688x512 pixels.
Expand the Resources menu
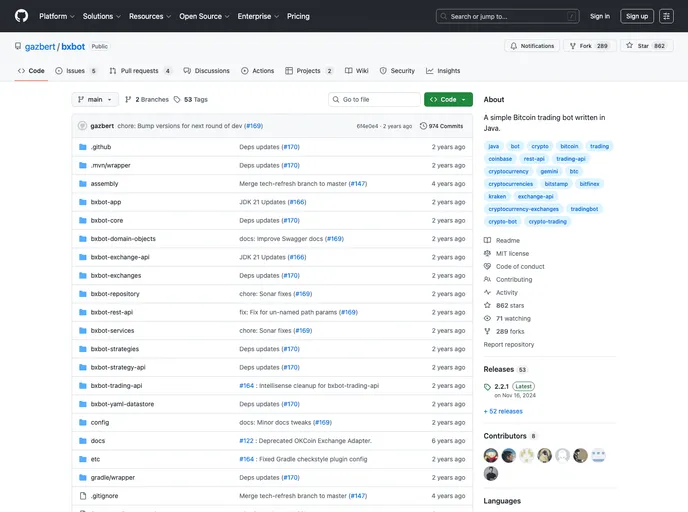click(150, 16)
